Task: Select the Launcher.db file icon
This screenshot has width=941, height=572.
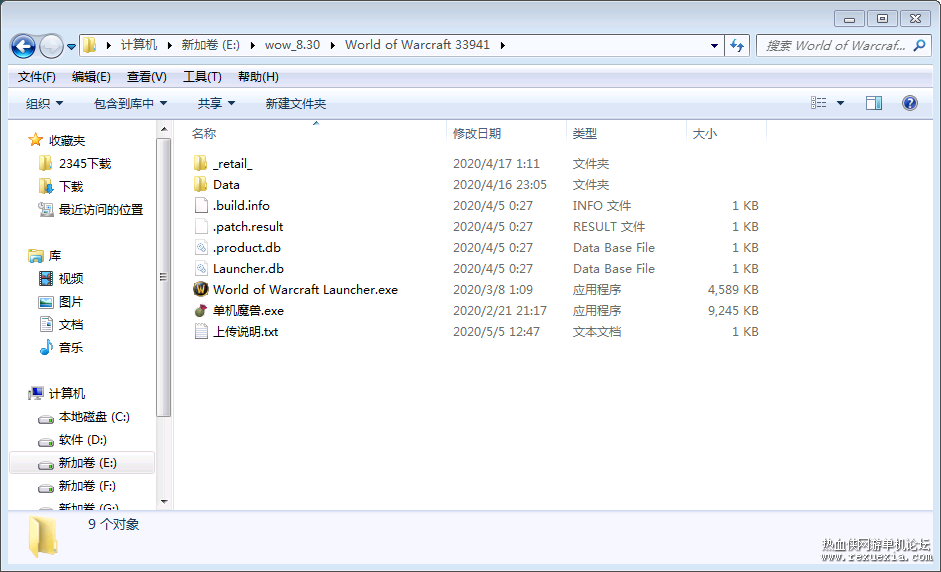Action: pos(201,268)
